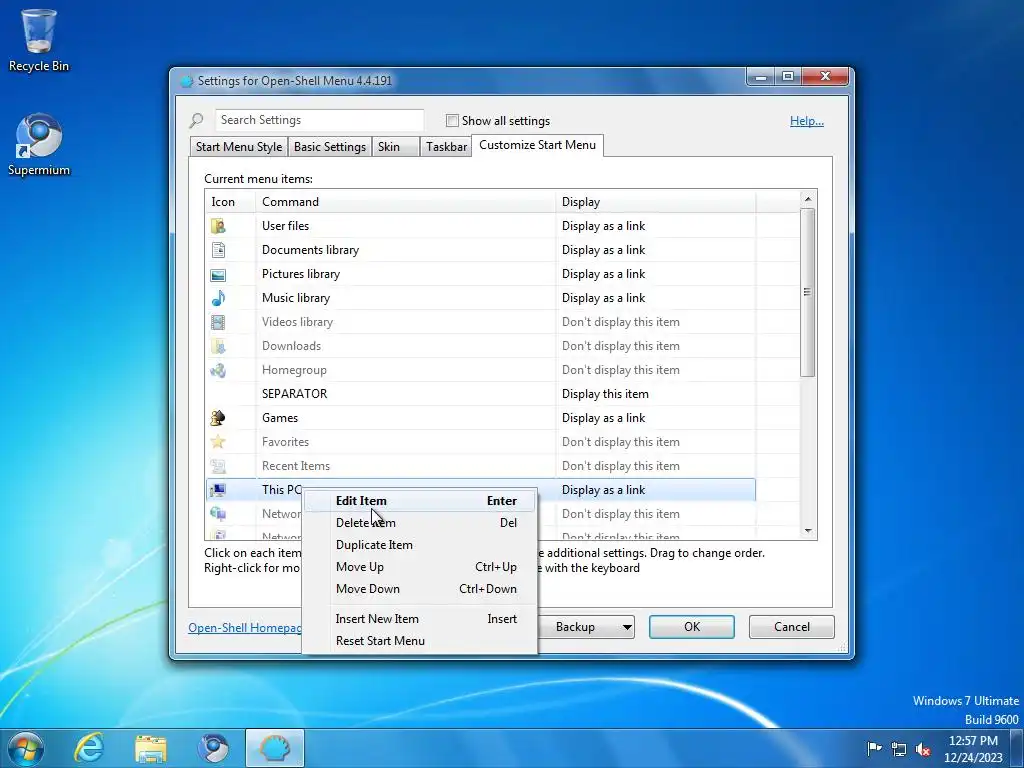Choose Delete Item in the context menu
This screenshot has width=1024, height=768.
[x=420, y=523]
